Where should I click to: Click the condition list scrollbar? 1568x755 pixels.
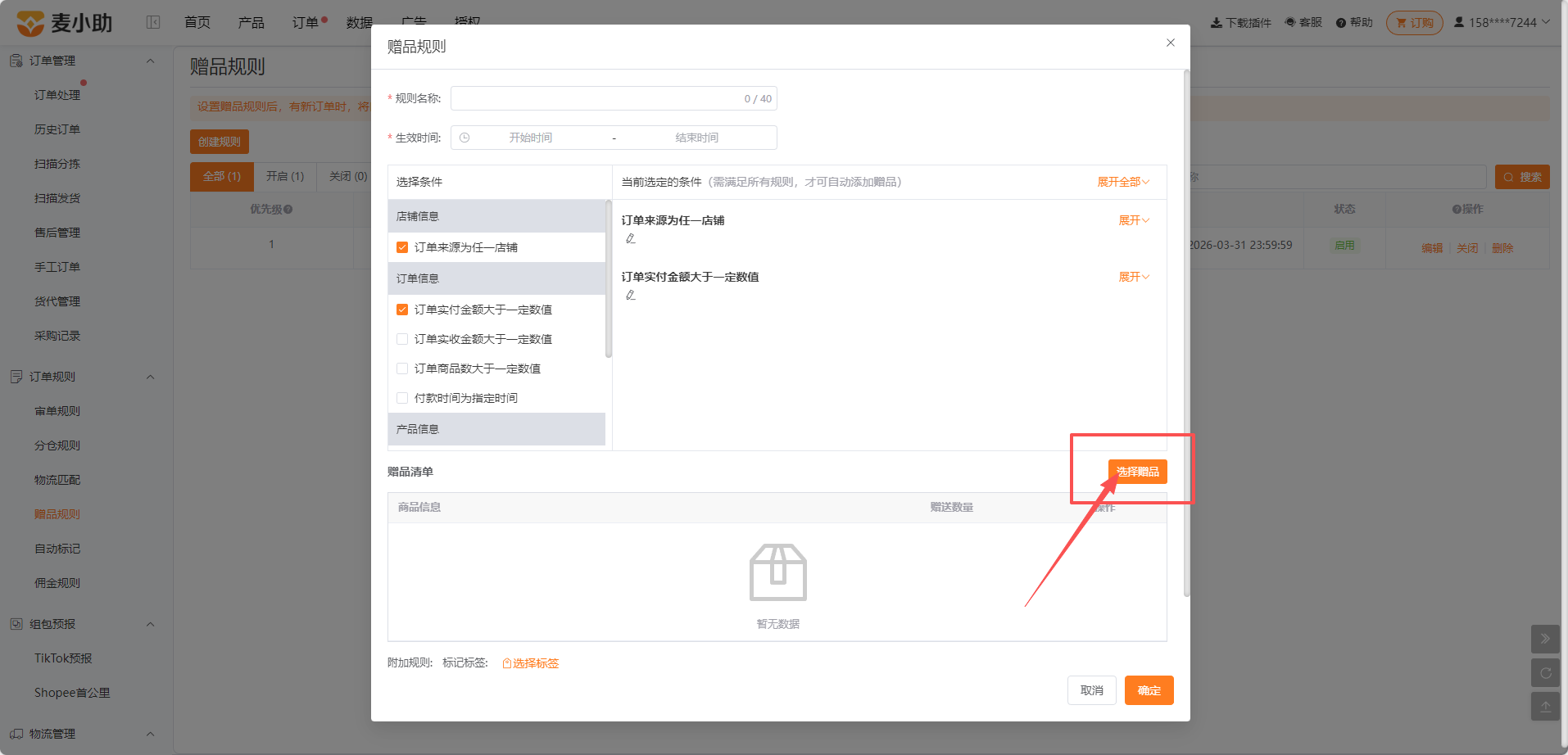point(609,278)
